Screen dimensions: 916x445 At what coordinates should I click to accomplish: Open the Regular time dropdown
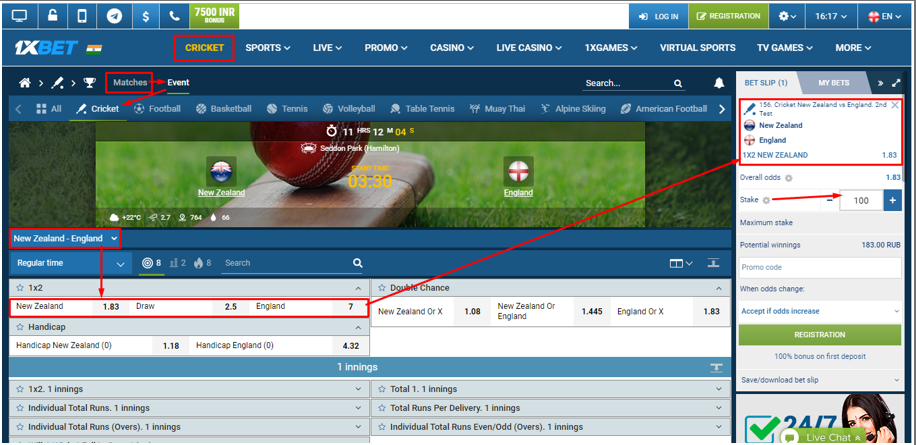coord(71,263)
